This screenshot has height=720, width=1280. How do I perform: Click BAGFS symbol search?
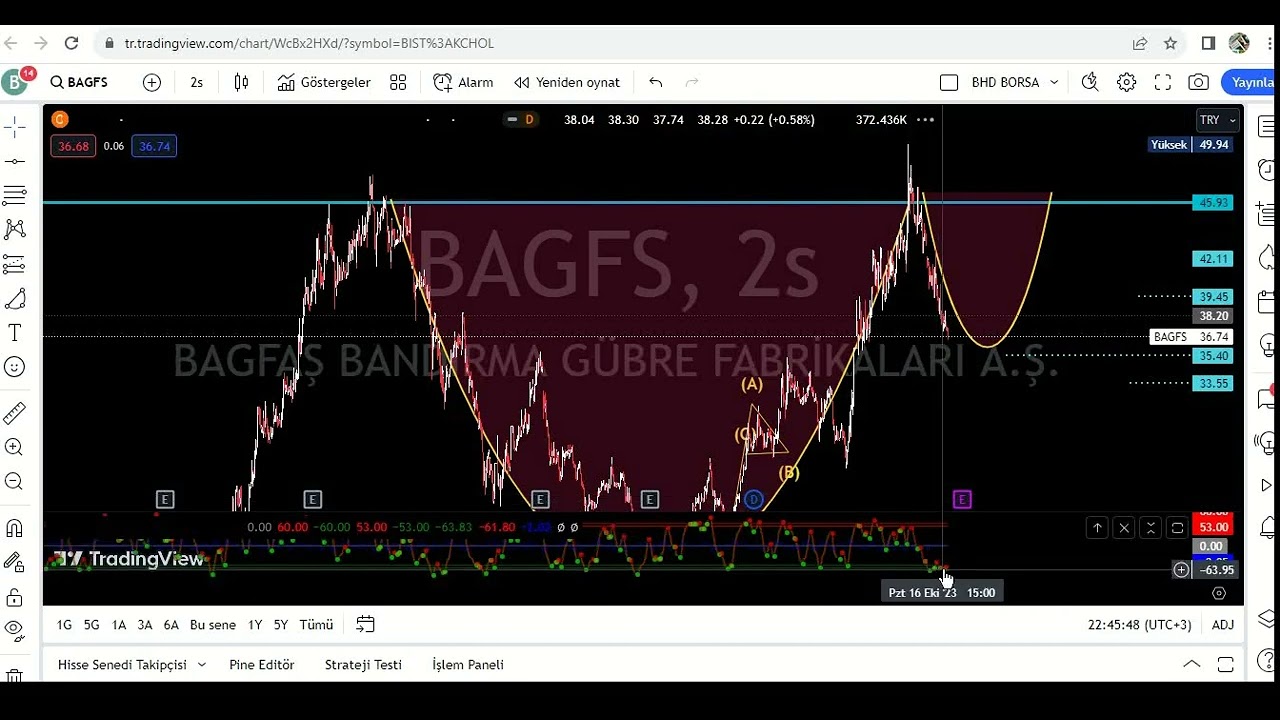(x=79, y=82)
